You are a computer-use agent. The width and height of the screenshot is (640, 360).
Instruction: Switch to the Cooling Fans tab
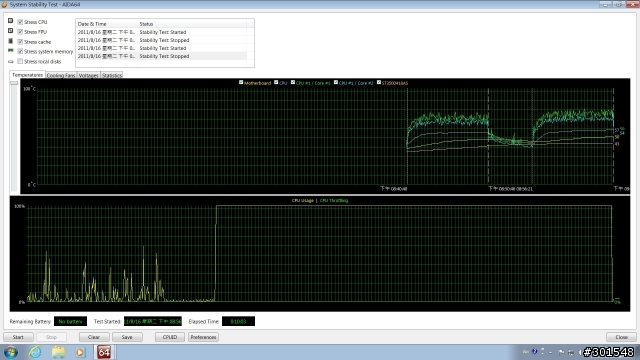[61, 76]
